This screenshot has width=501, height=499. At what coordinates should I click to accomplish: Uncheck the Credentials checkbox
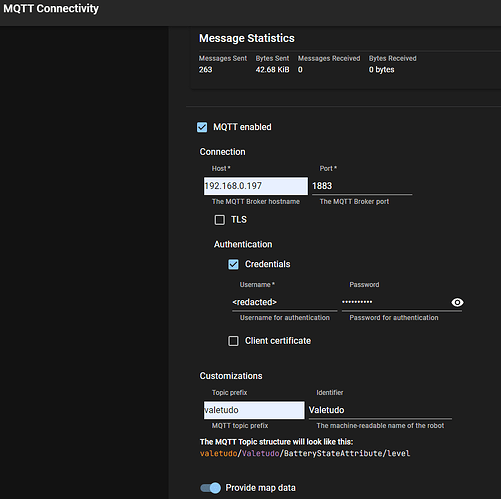[x=233, y=264]
